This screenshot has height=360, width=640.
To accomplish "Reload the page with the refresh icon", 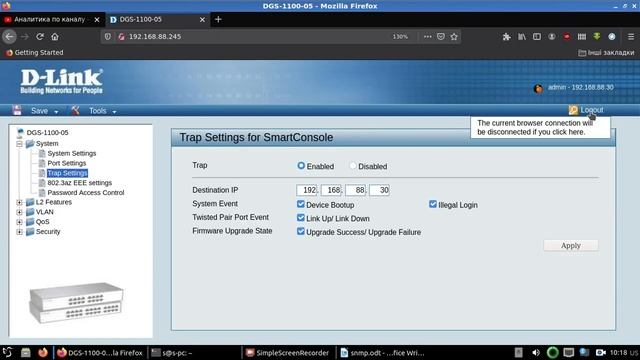I will click(x=40, y=37).
